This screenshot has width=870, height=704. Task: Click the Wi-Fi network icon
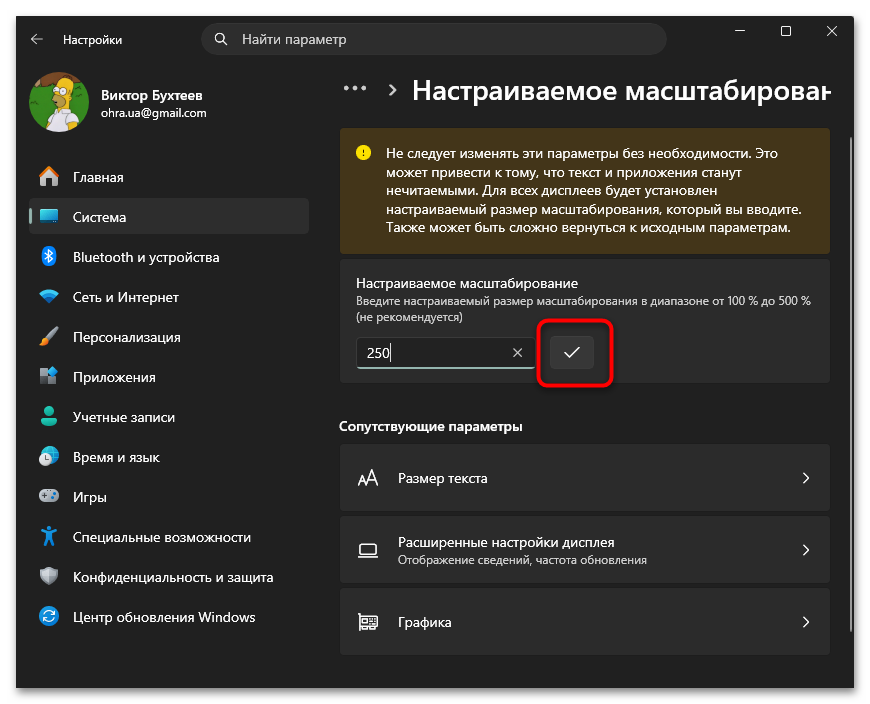[49, 297]
